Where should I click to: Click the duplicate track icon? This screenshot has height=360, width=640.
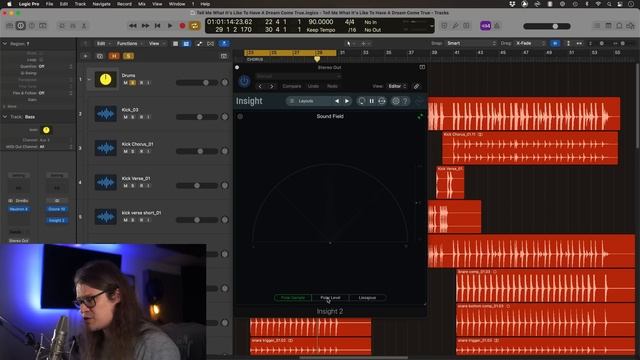pos(100,56)
